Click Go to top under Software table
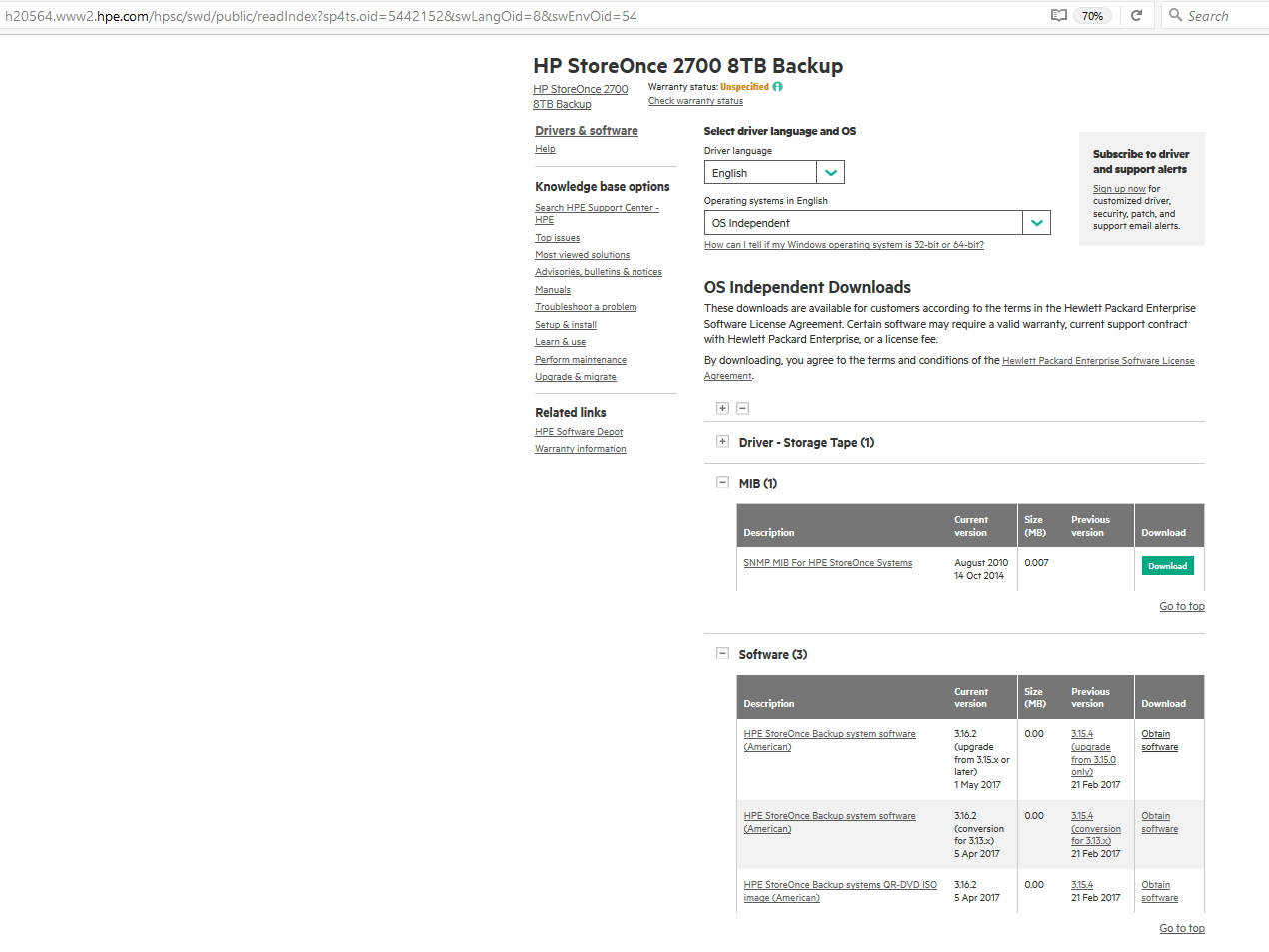The width and height of the screenshot is (1269, 952). [x=1182, y=928]
